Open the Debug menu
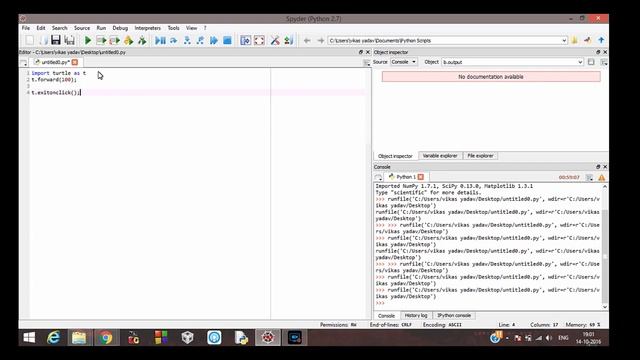640x360 pixels. pos(120,28)
